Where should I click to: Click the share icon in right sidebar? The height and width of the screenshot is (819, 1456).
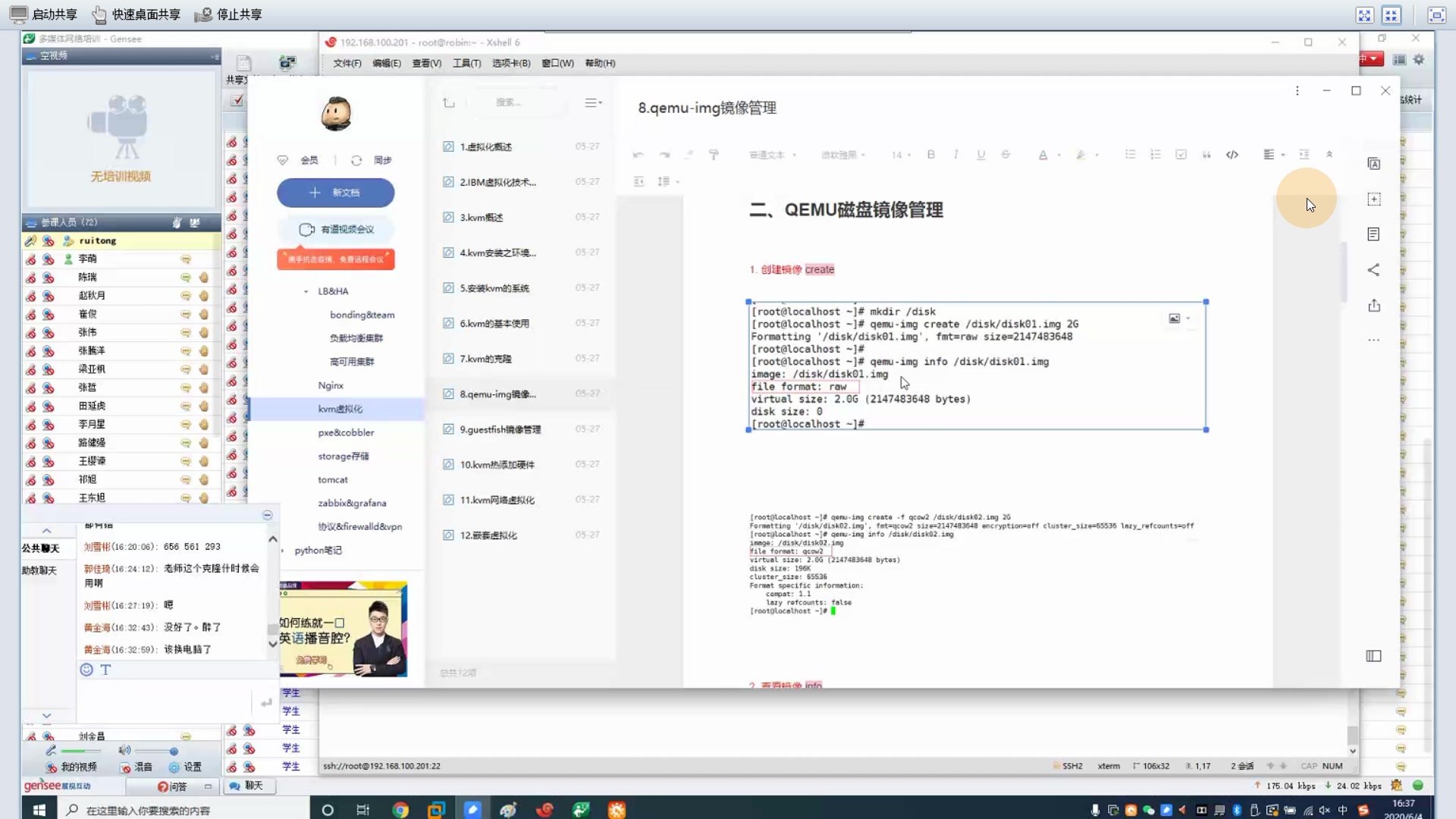click(x=1374, y=270)
